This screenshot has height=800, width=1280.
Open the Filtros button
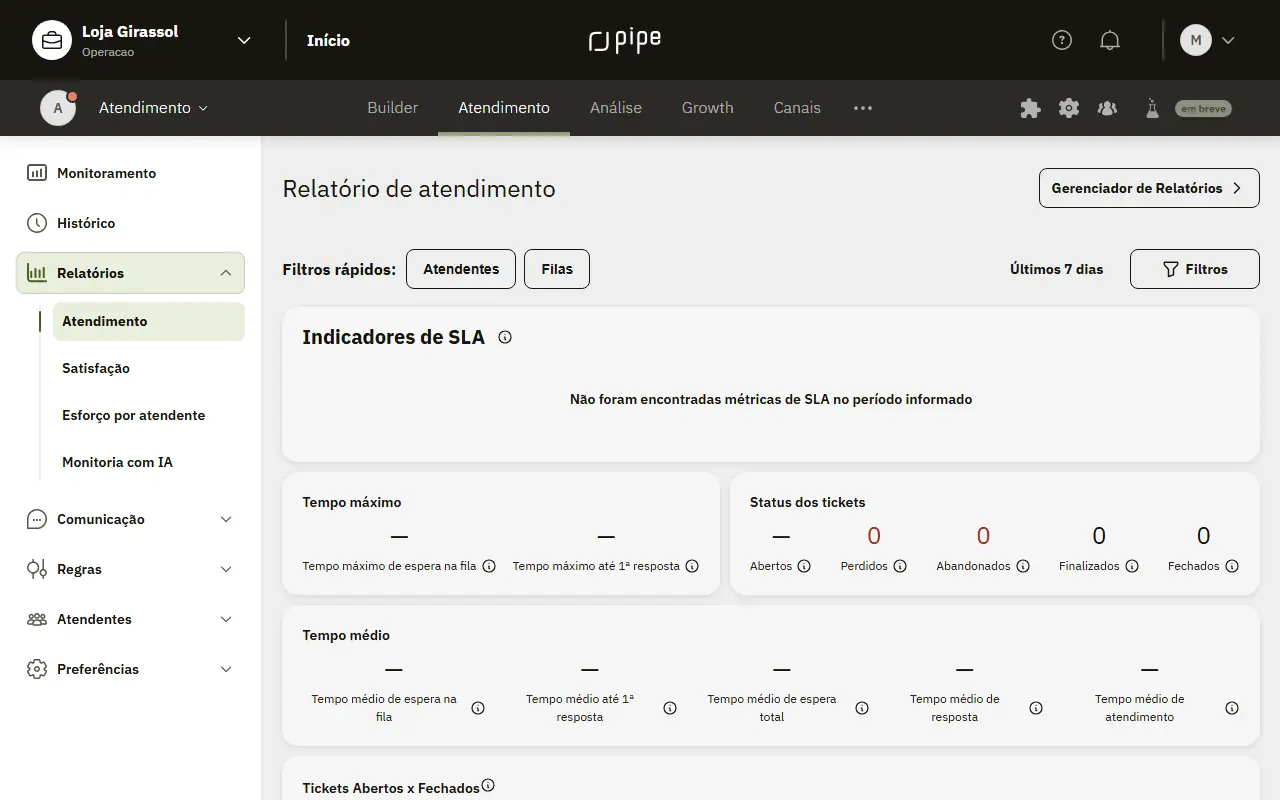1195,269
